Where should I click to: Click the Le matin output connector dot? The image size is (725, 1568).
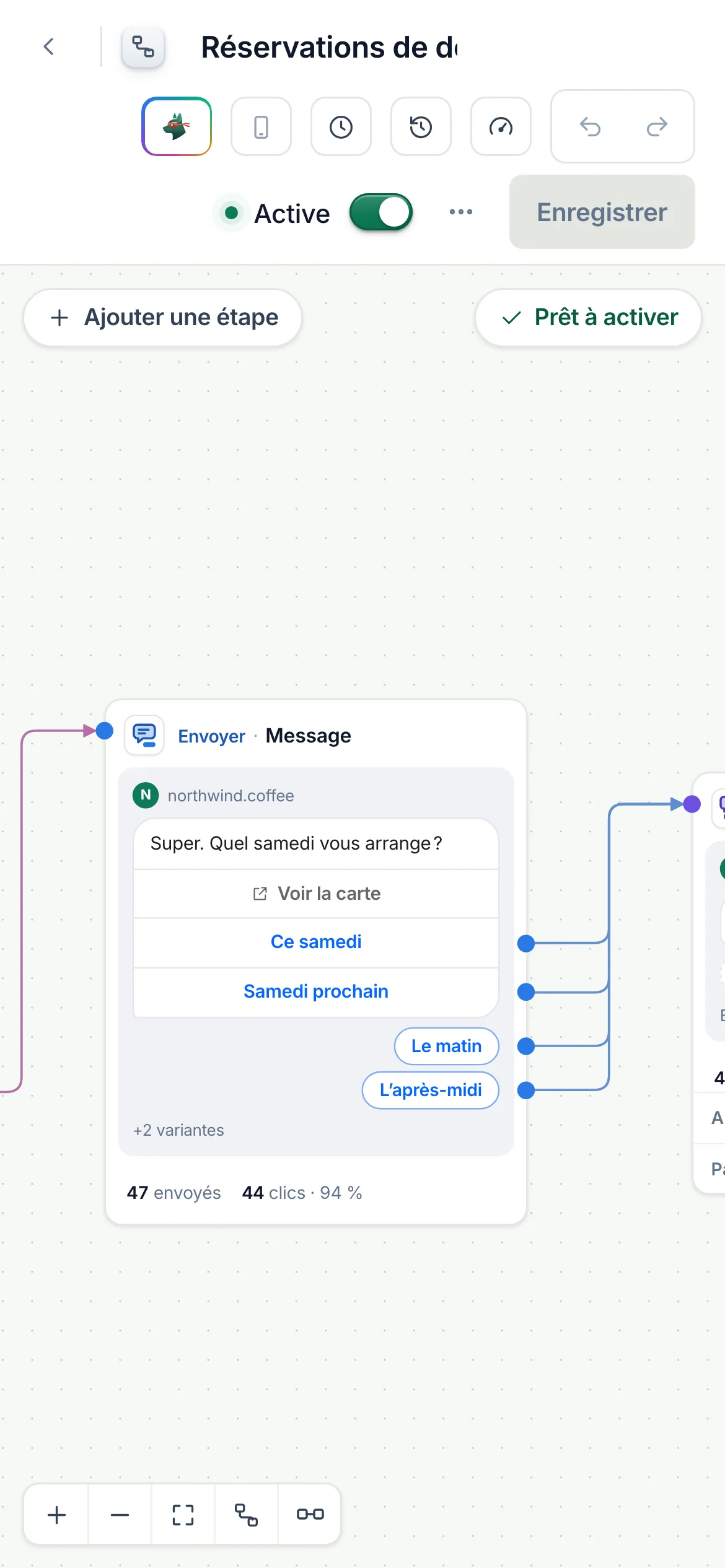click(526, 1046)
